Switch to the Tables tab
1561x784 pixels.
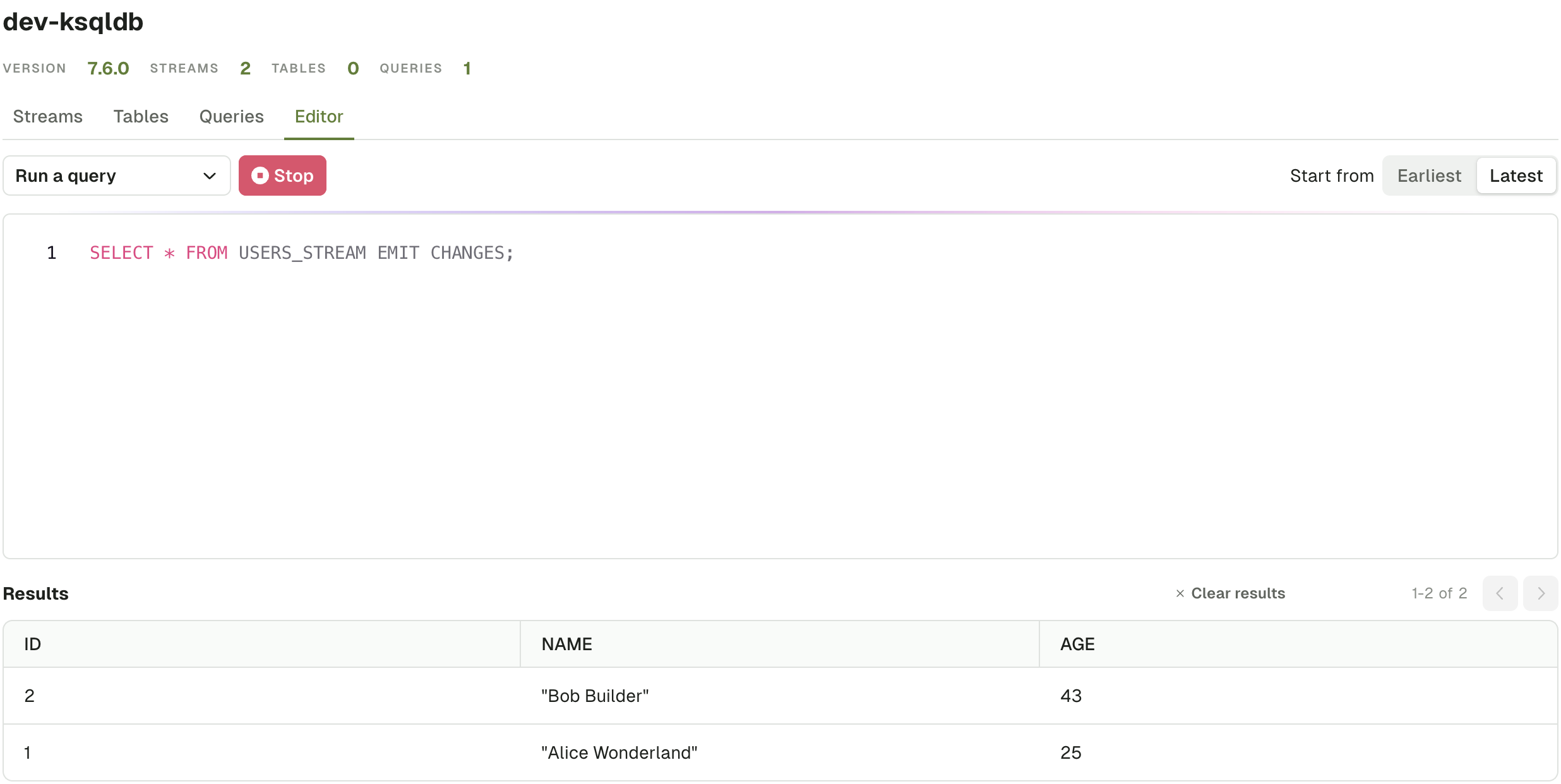[x=141, y=117]
